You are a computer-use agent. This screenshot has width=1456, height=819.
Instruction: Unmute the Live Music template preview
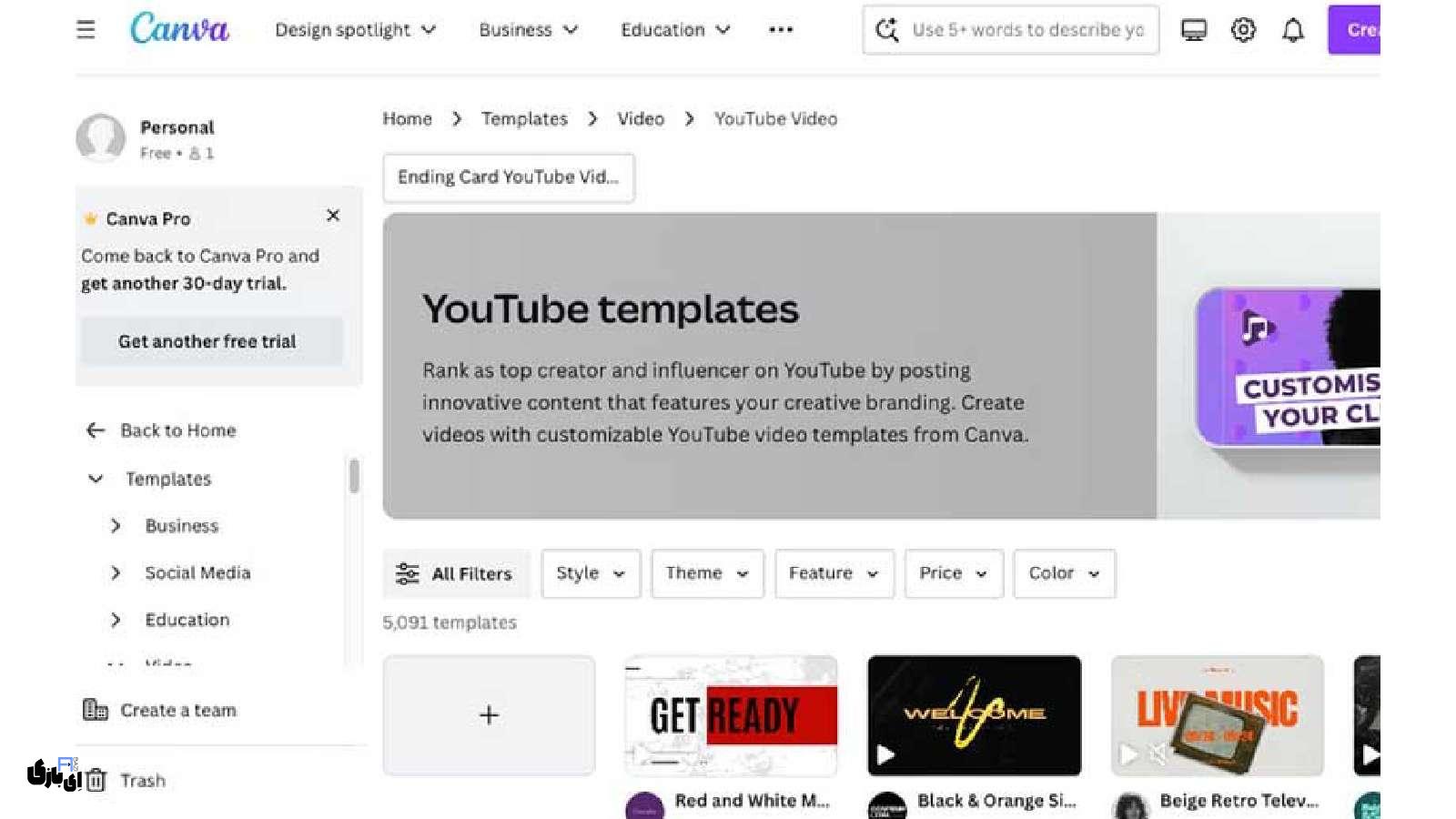[1158, 754]
